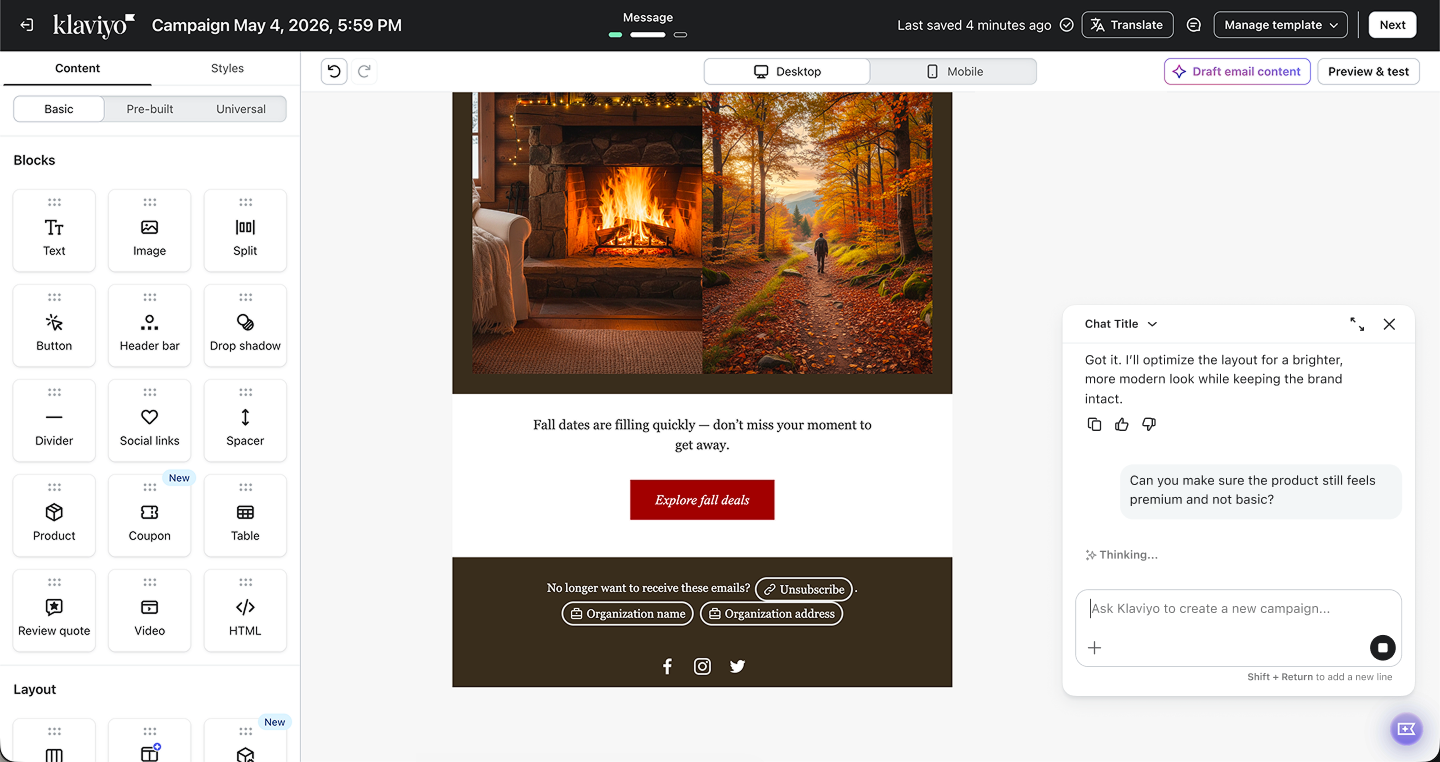Select the autumn forest path image
Screen dimensions: 1440x762
817,233
